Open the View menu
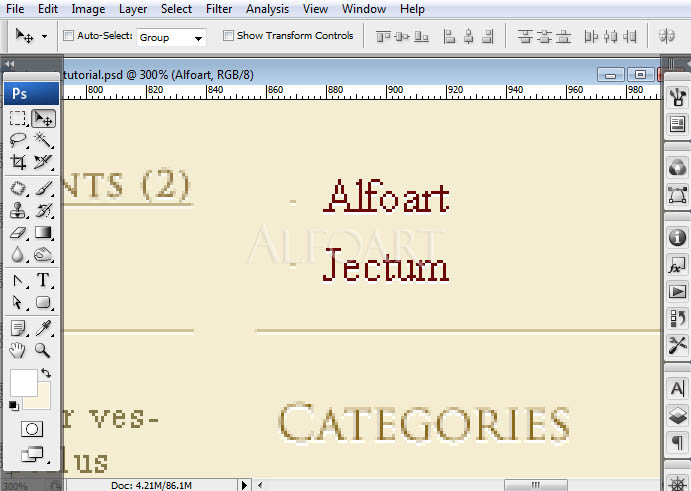Screen dimensions: 691x491 tap(315, 9)
